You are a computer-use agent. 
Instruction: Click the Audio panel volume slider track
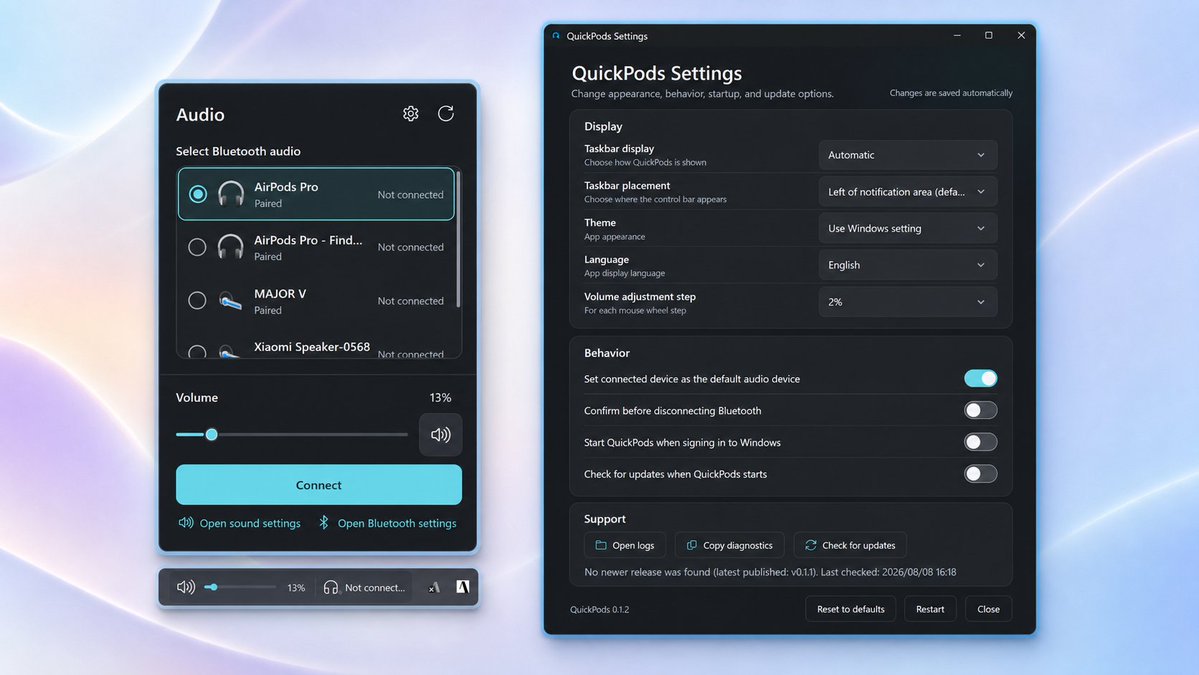[292, 434]
